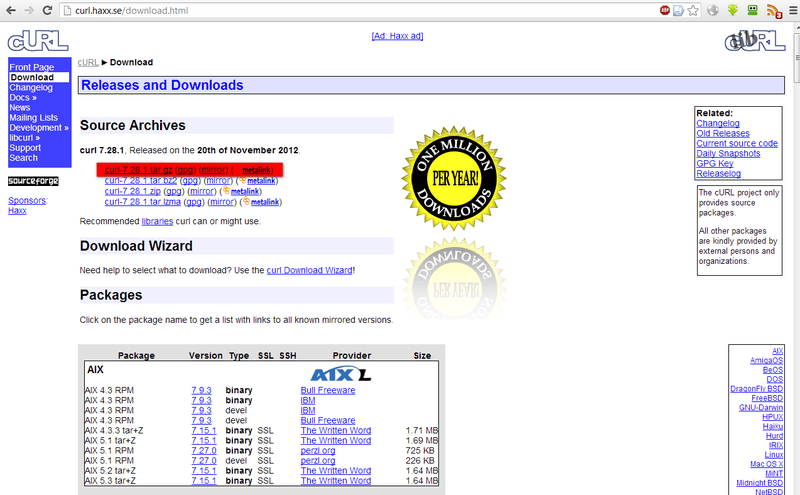
Task: Download curl-7.28.1.tar.lzma archive
Action: click(142, 202)
